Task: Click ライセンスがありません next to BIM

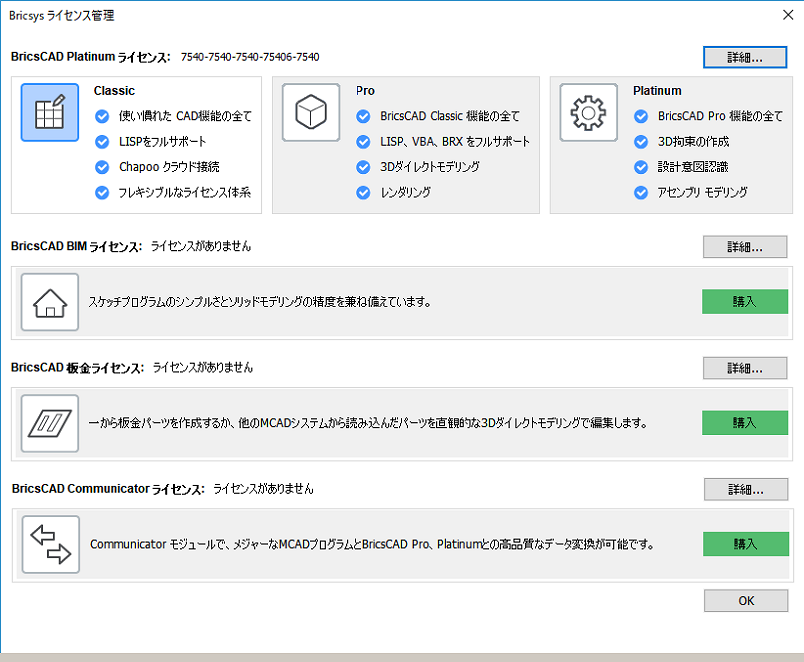Action: coord(201,246)
